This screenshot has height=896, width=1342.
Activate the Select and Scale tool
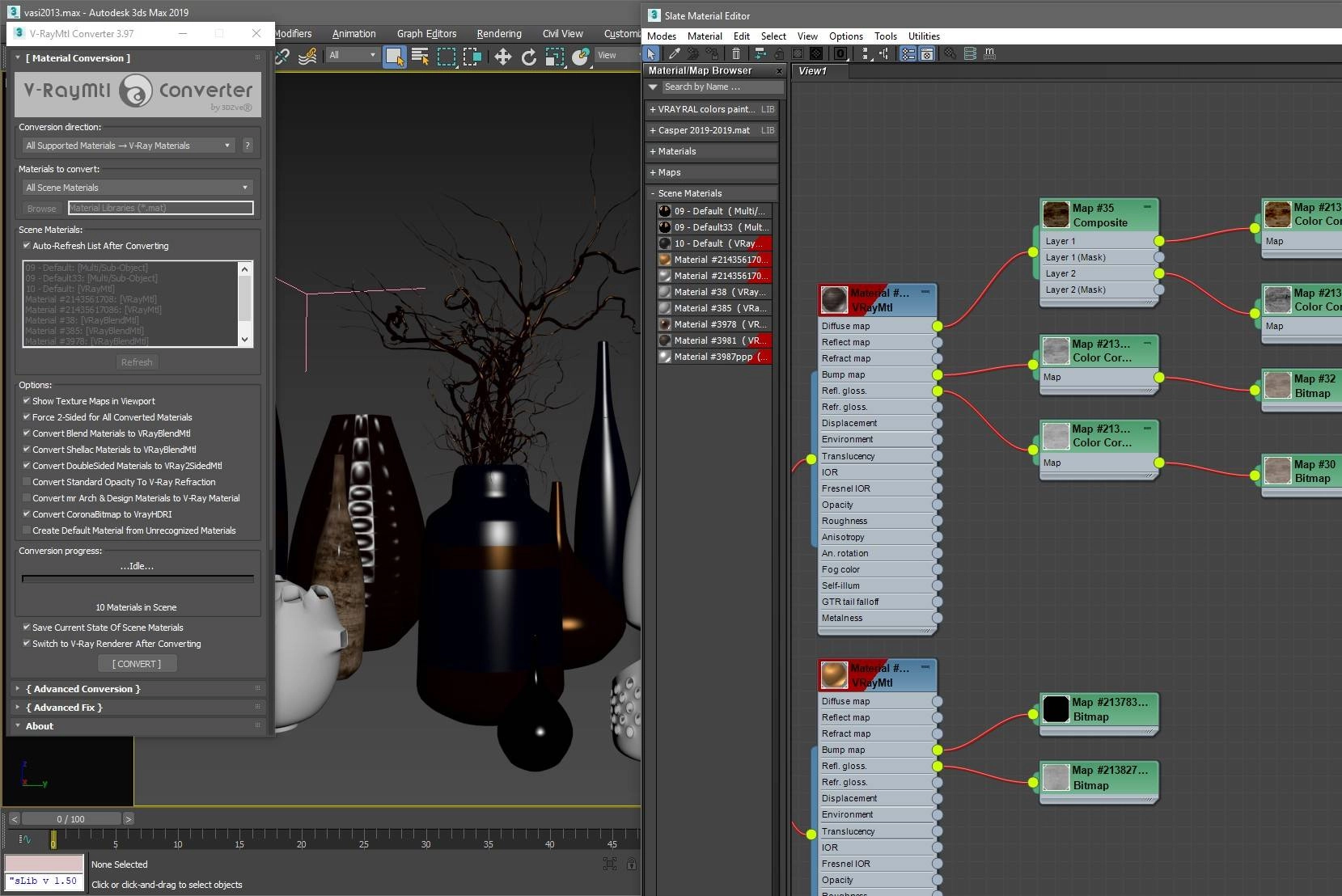tap(555, 56)
